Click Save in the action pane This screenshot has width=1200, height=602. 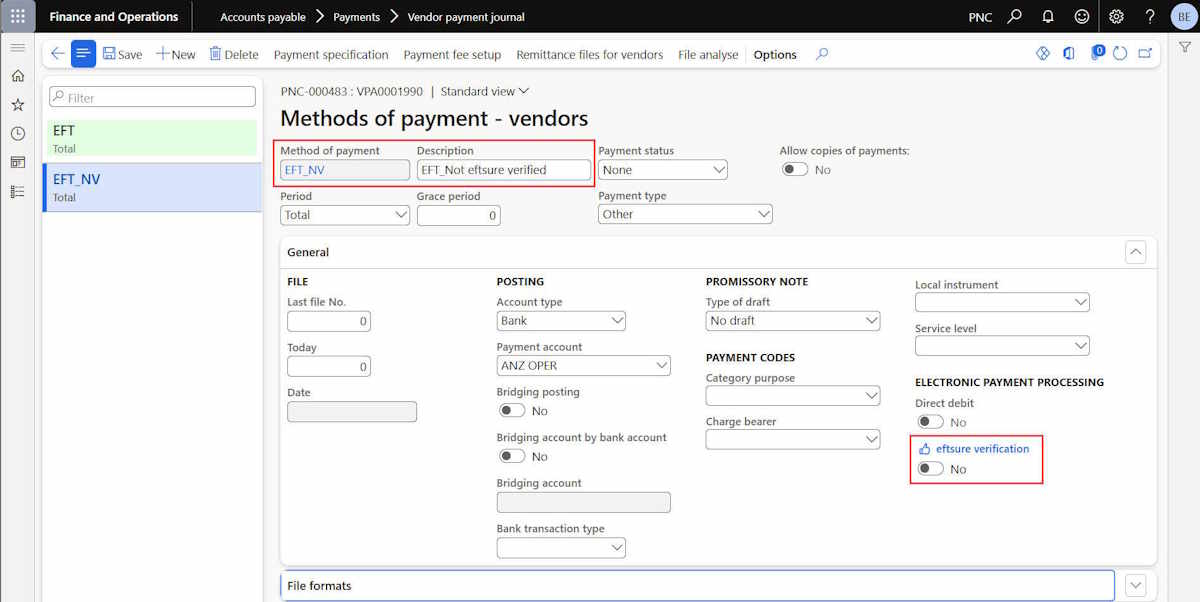click(x=122, y=55)
